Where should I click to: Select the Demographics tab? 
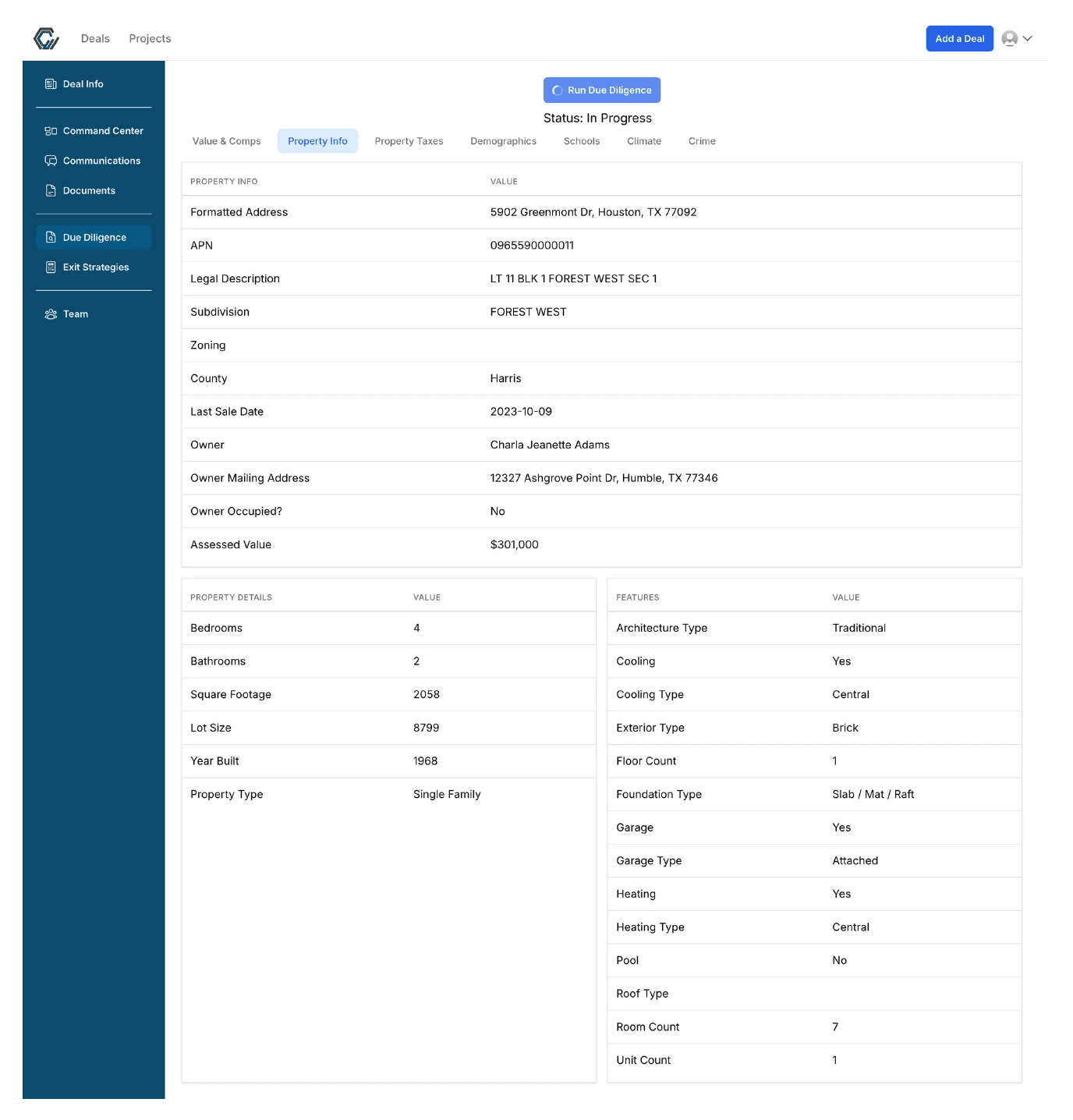tap(503, 141)
